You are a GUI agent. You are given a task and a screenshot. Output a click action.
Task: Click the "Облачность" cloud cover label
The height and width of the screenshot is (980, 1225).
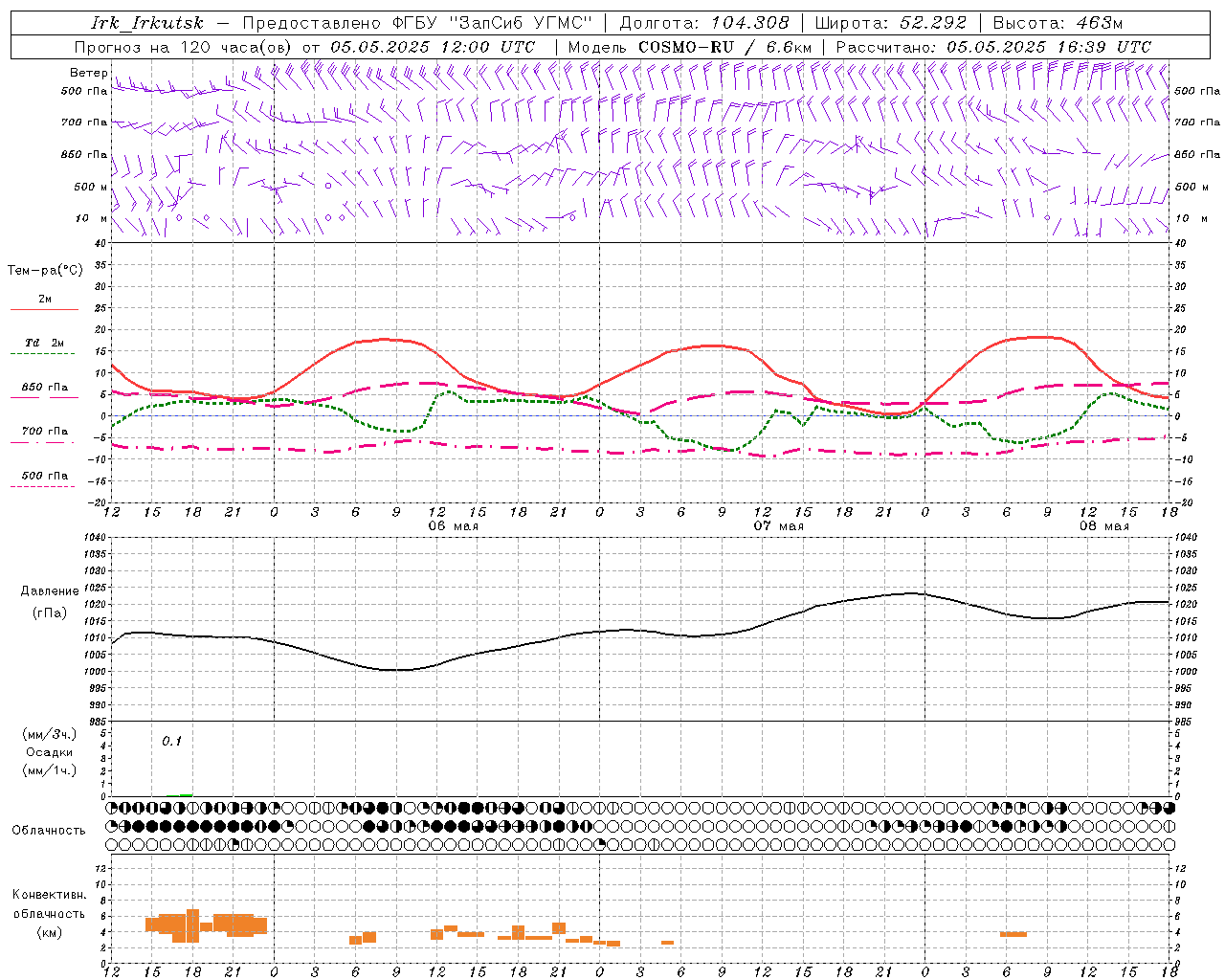49,830
